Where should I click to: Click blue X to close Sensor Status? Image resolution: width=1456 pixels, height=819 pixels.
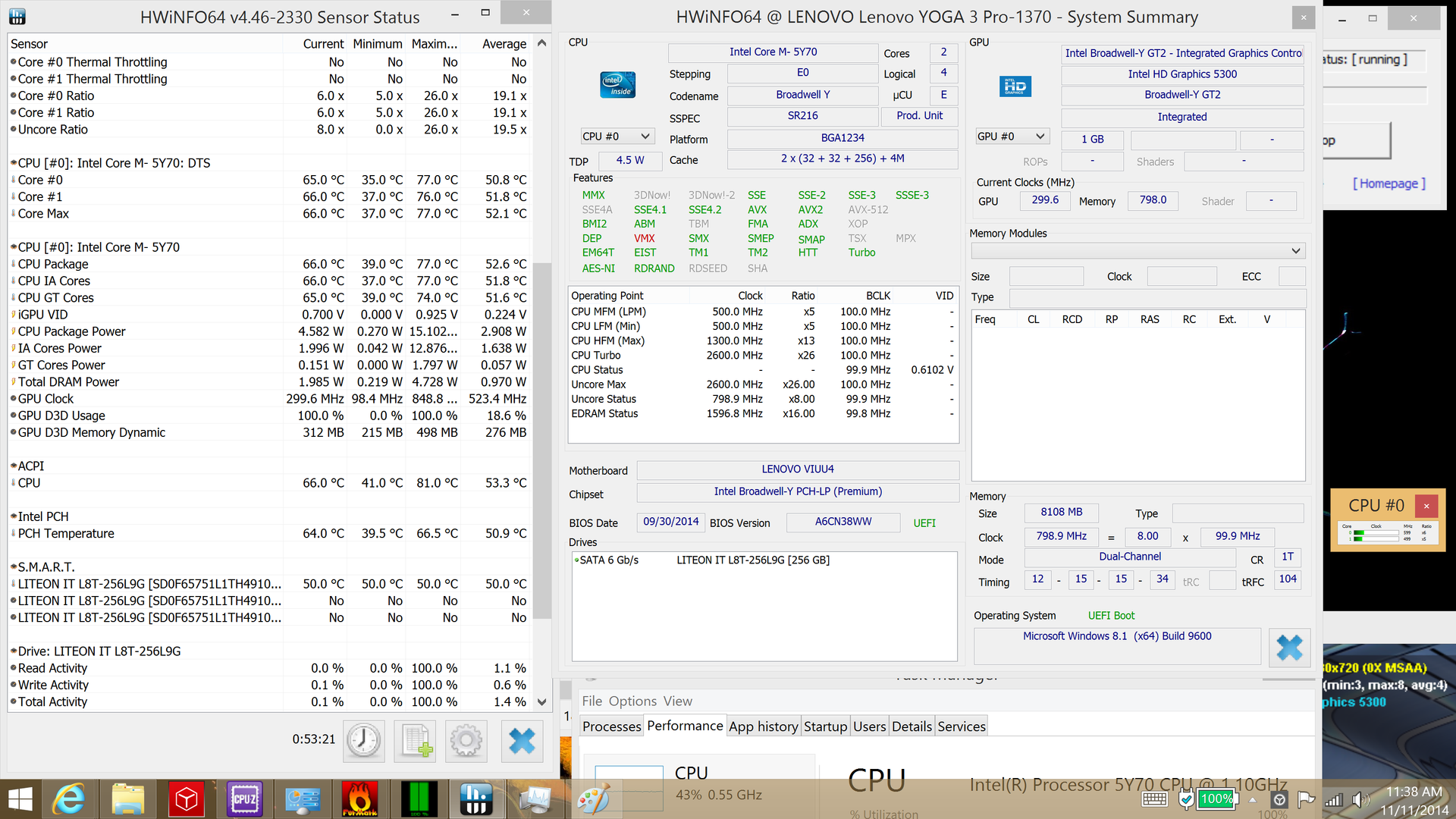click(x=522, y=740)
